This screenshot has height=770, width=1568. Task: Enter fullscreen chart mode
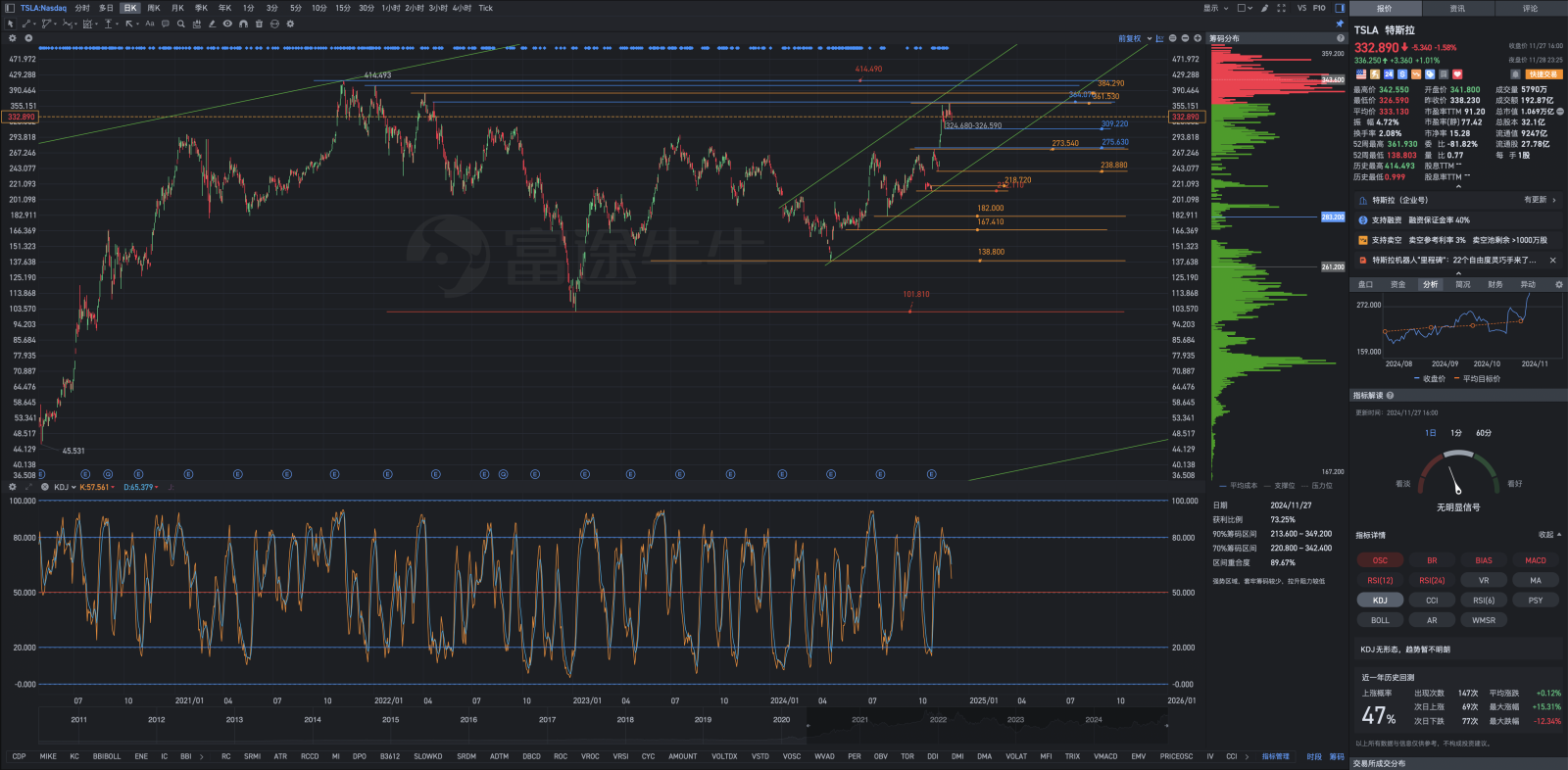[x=1281, y=8]
